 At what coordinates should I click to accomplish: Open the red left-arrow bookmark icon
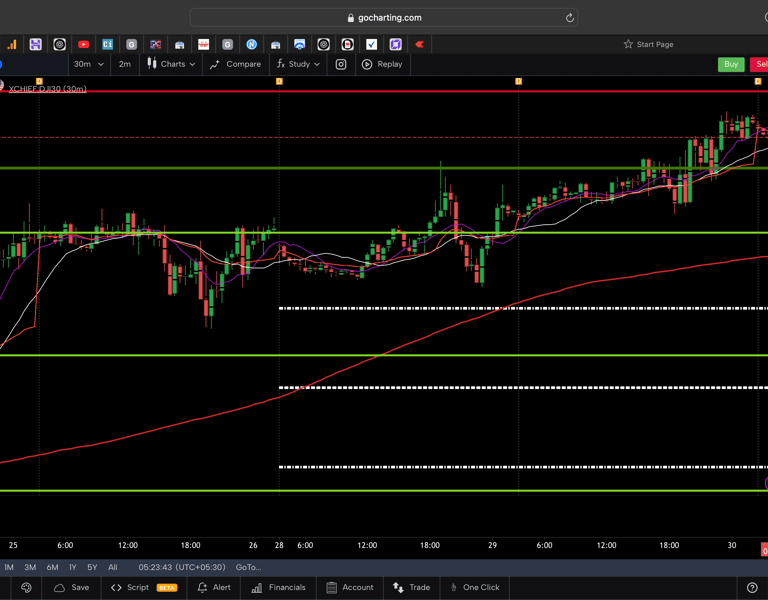[419, 45]
